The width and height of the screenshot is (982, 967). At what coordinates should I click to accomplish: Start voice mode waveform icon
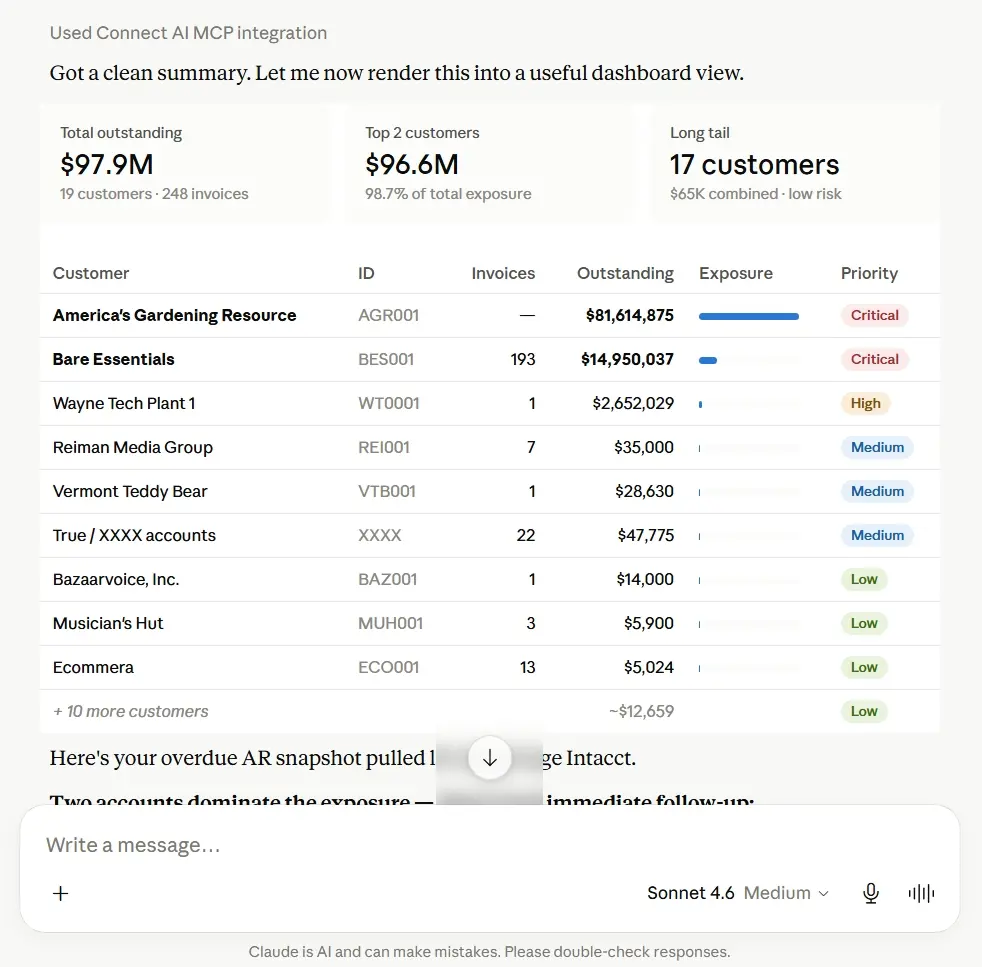[x=921, y=893]
